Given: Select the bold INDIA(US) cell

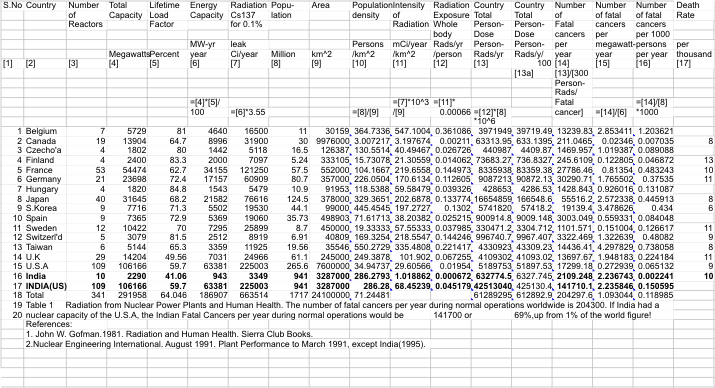Looking at the screenshot, I should [45, 286].
